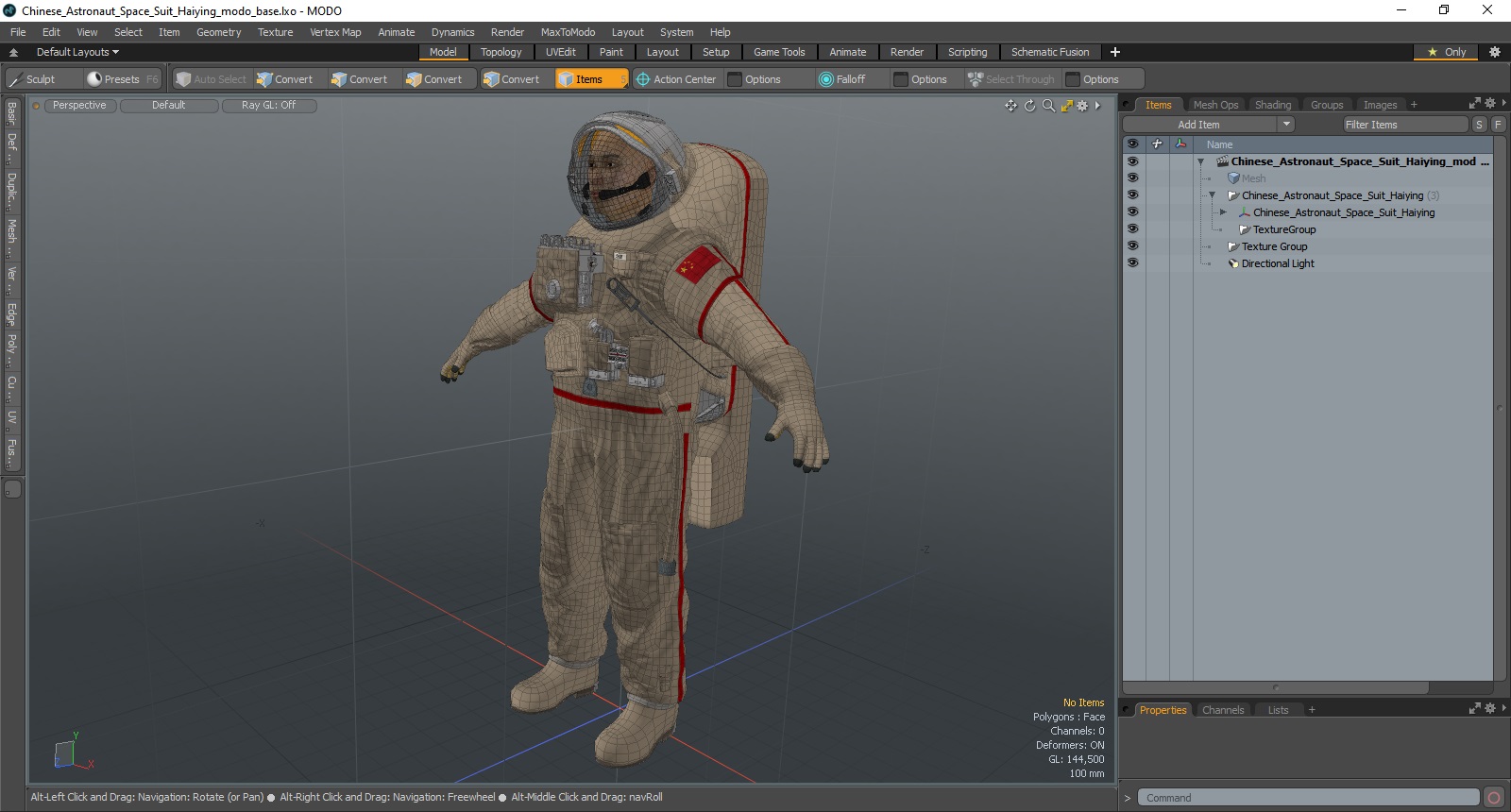The height and width of the screenshot is (812, 1511).
Task: Toggle visibility of the Mesh item
Action: click(x=1132, y=178)
